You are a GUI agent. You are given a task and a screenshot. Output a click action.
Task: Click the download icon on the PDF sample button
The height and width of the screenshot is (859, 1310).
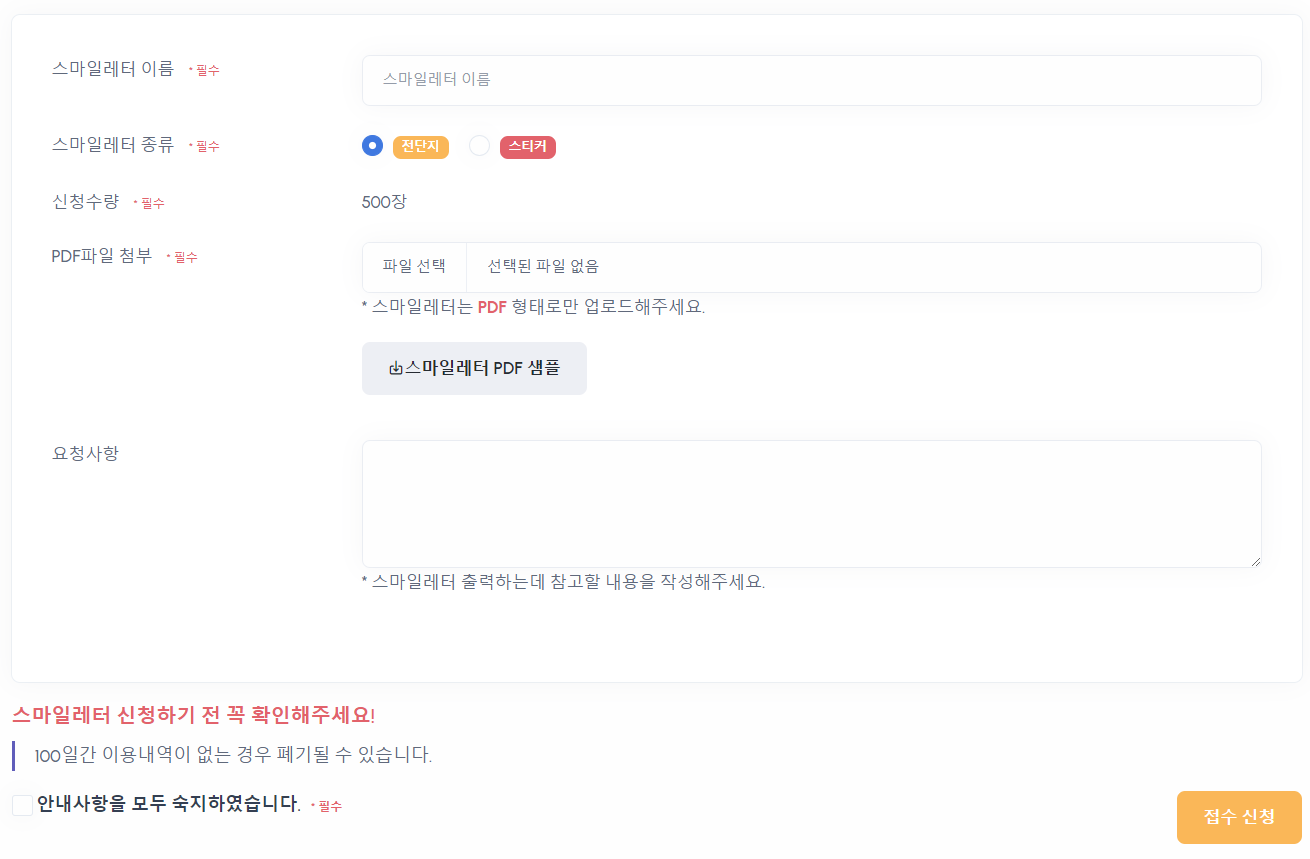(x=396, y=368)
